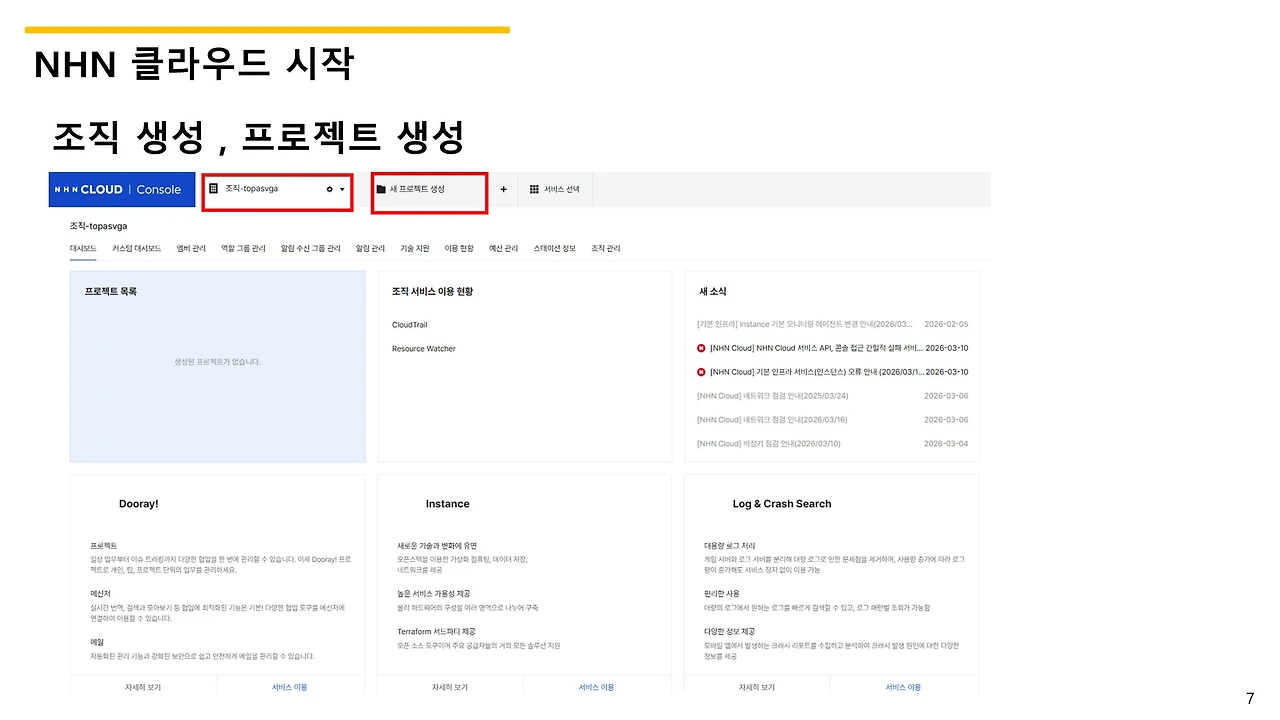The height and width of the screenshot is (720, 1280).
Task: Open the 커스텀 대시보드 tab
Action: [x=135, y=247]
